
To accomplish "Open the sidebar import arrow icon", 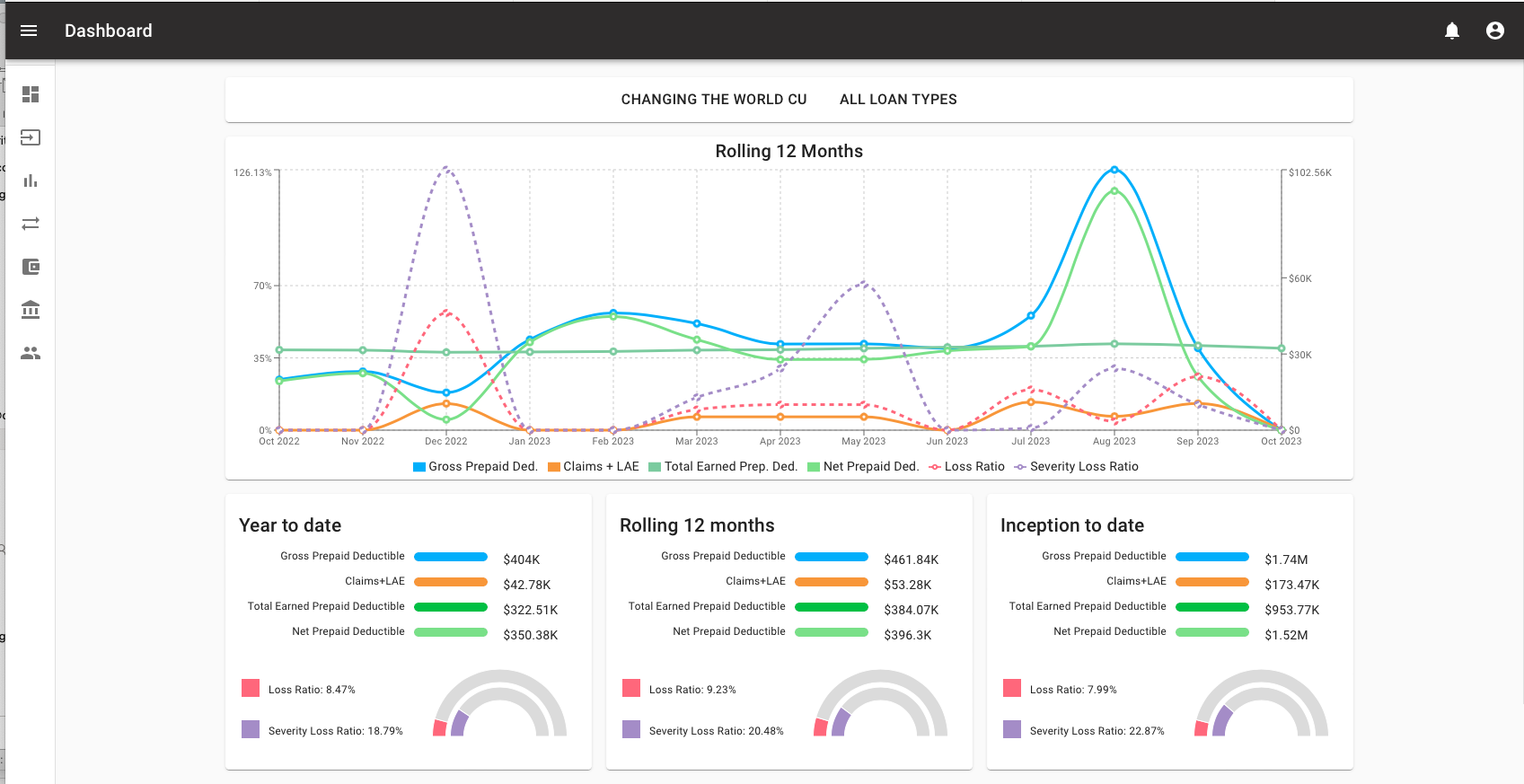I will click(31, 137).
